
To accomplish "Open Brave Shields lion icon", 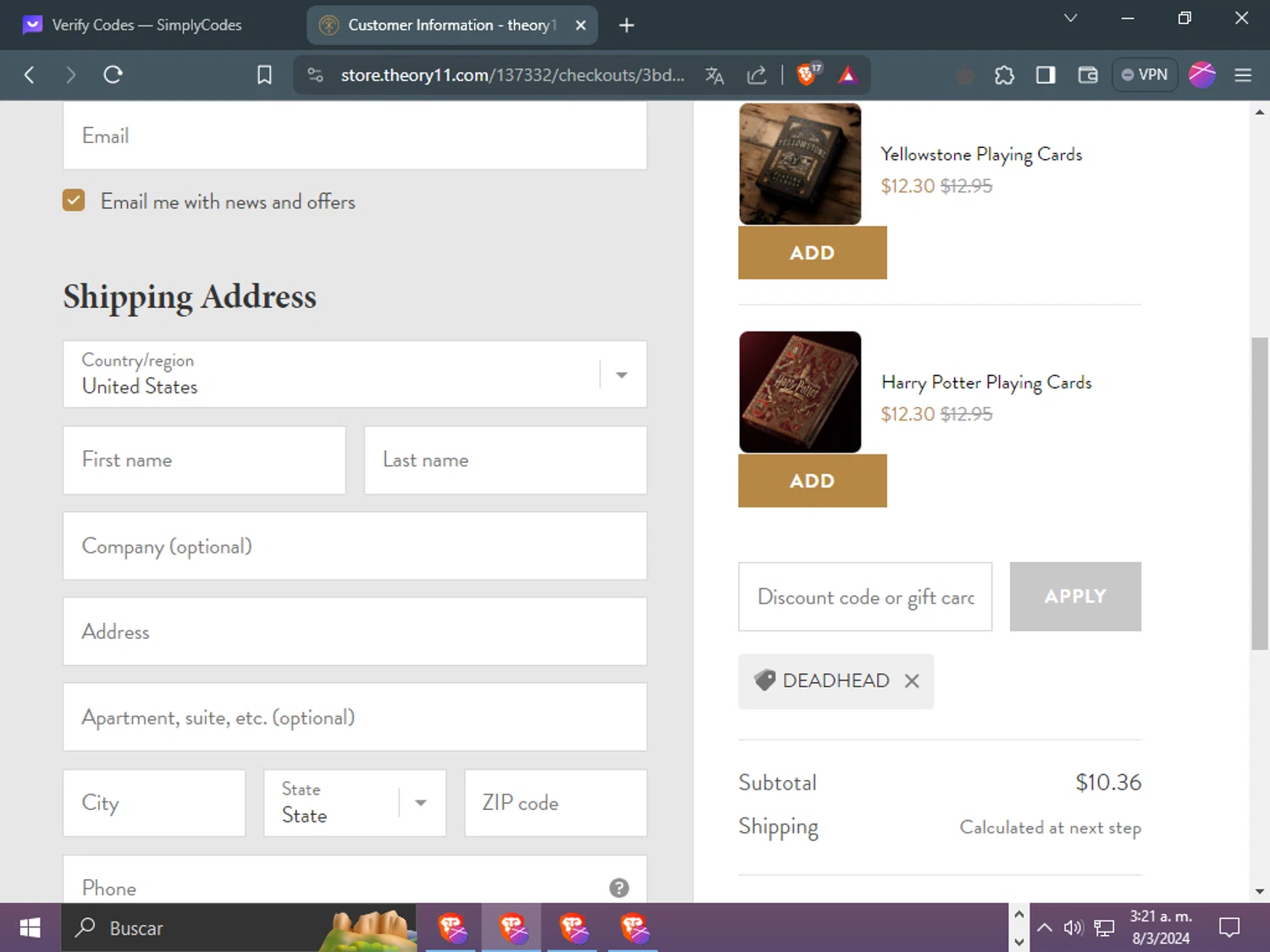I will click(808, 74).
